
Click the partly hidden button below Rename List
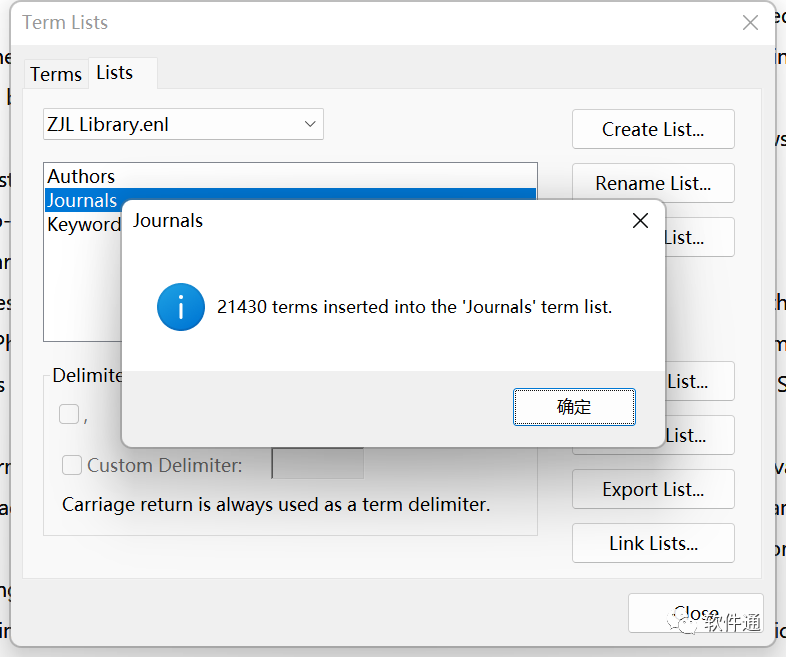coord(698,237)
